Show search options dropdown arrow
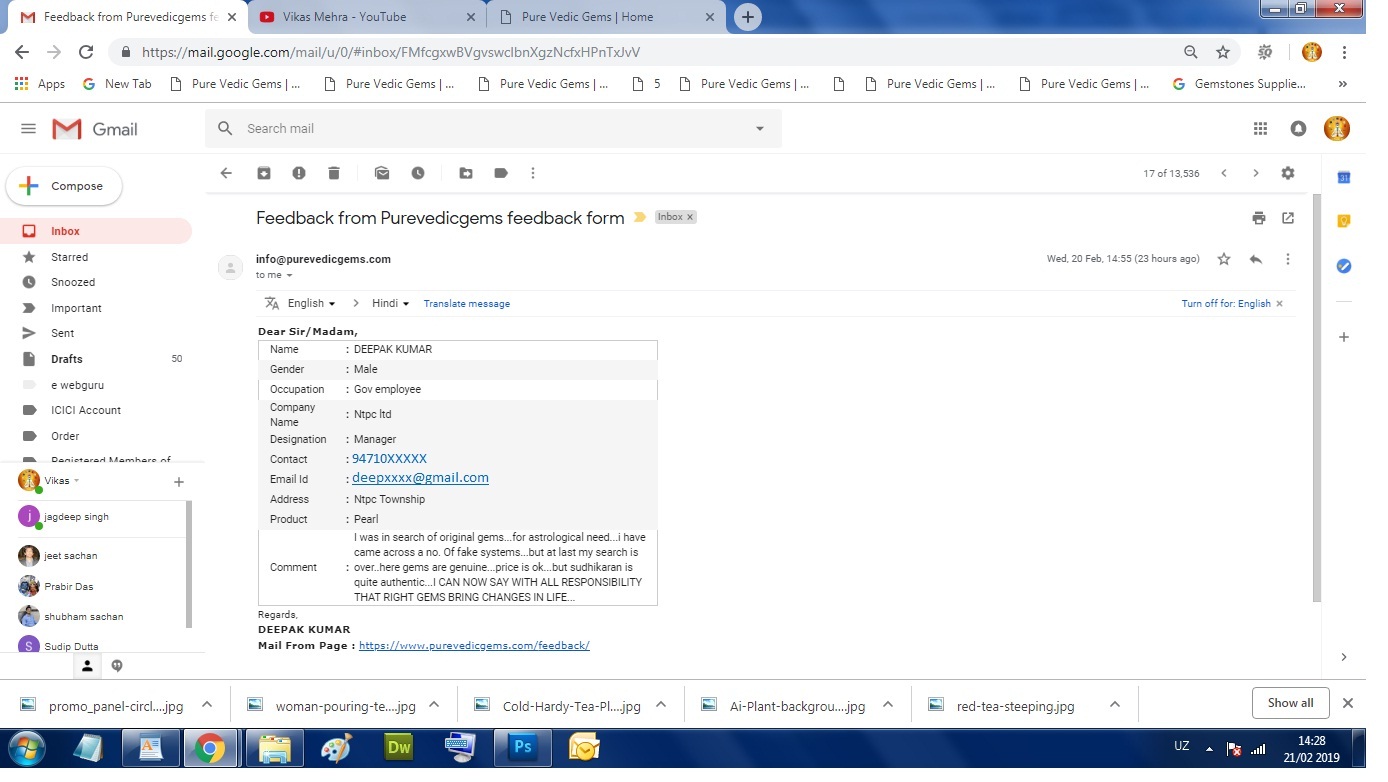The width and height of the screenshot is (1388, 782). [760, 129]
